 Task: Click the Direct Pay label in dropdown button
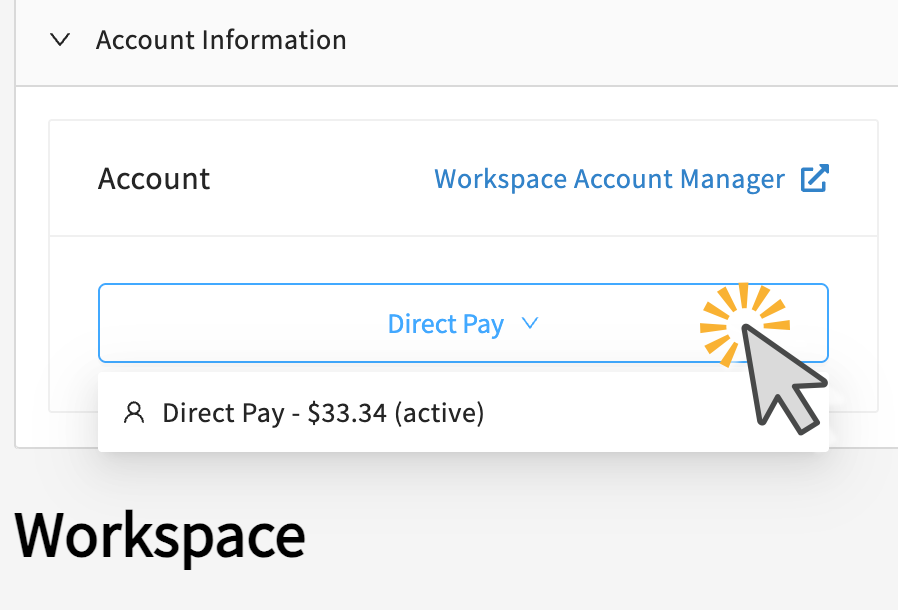tap(445, 324)
